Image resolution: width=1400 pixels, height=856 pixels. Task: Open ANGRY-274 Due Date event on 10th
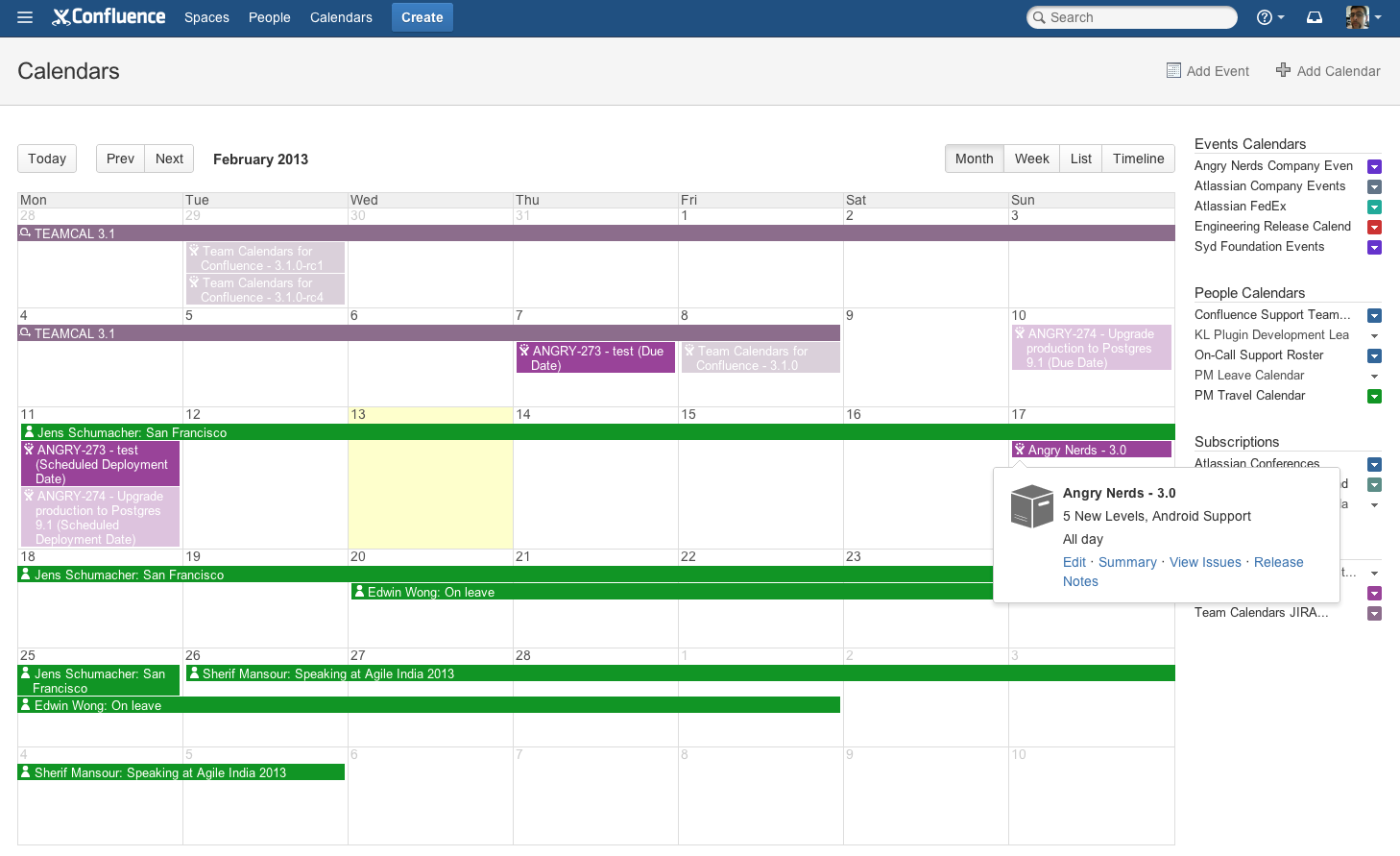click(1091, 348)
